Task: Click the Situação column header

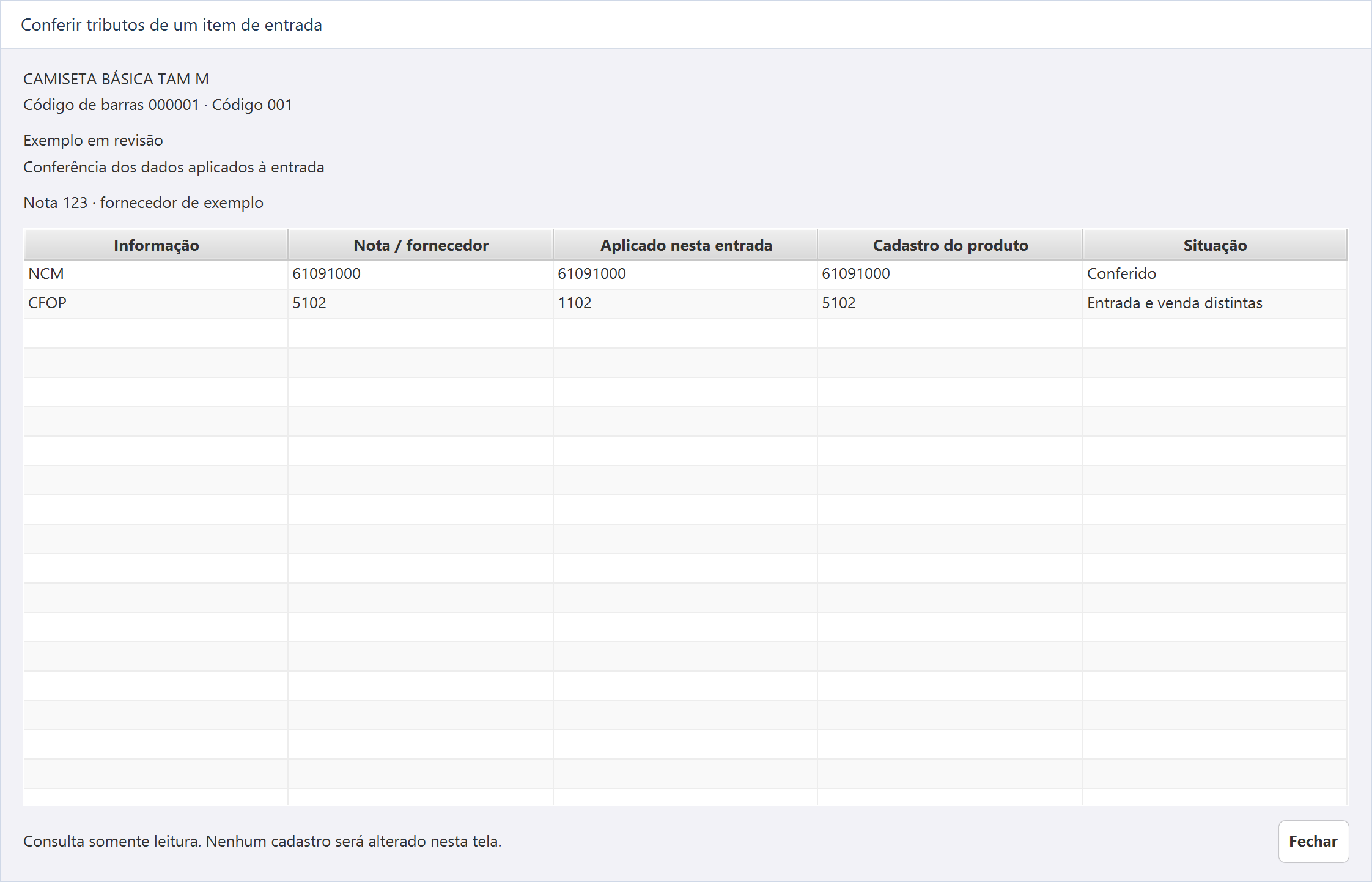Action: [1215, 245]
